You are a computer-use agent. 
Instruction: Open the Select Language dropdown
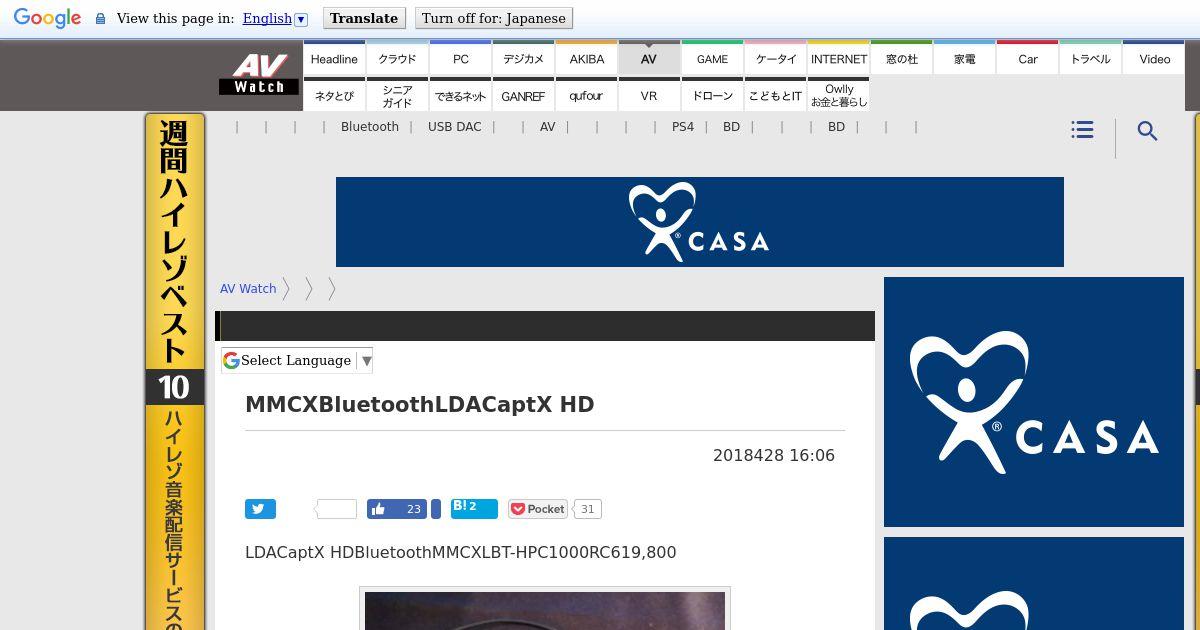click(x=297, y=360)
